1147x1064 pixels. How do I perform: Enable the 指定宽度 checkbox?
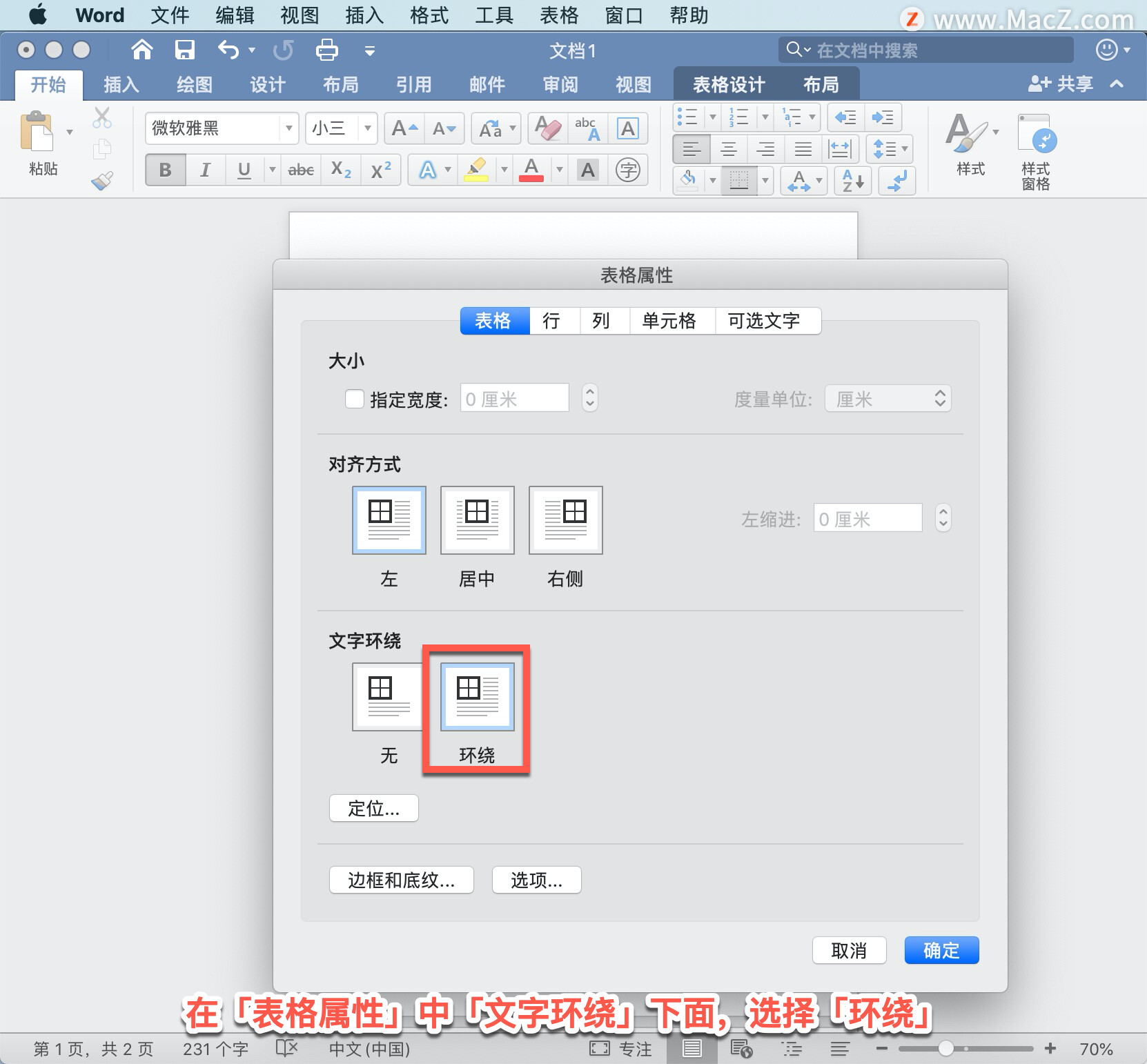(x=355, y=399)
